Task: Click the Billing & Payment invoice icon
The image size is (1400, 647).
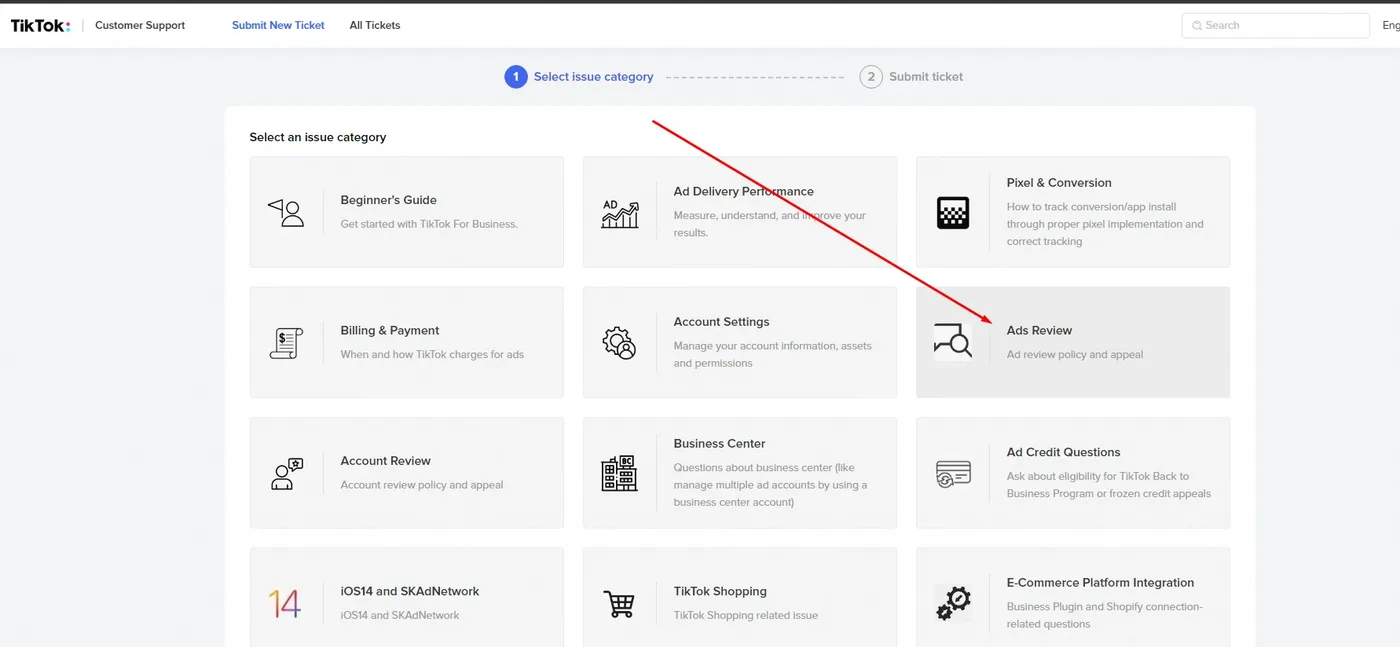Action: pyautogui.click(x=286, y=343)
